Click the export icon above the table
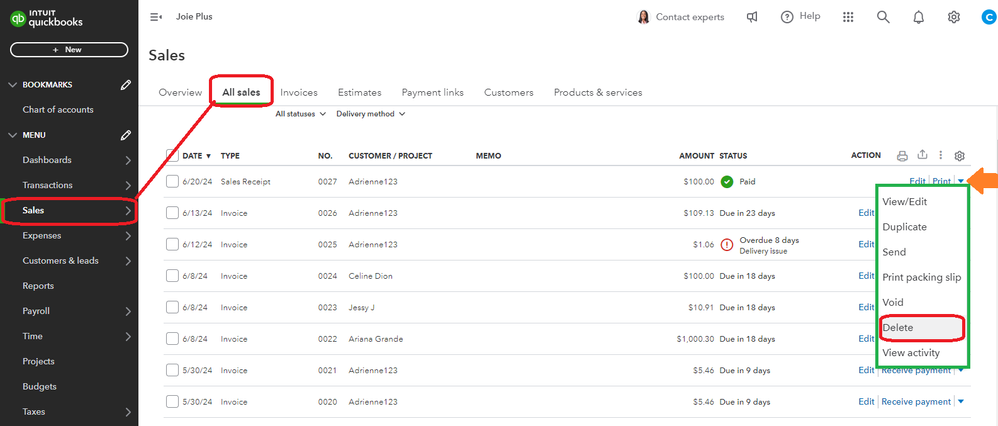This screenshot has height=426, width=998. 921,156
